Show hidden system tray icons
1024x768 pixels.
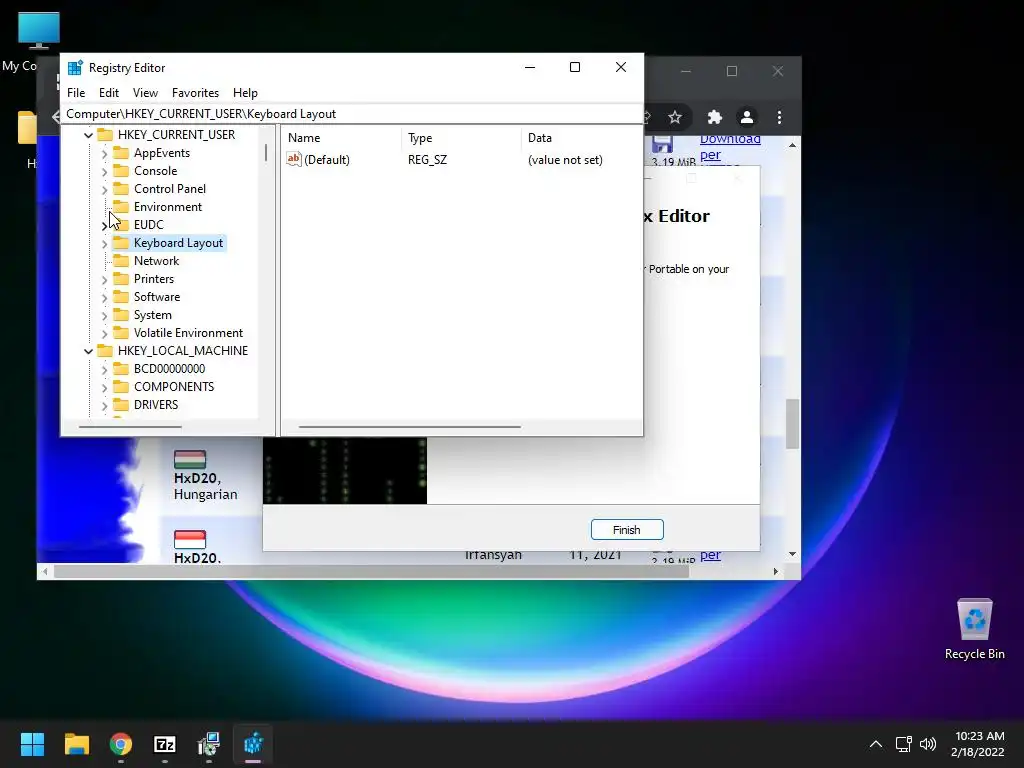tap(876, 744)
